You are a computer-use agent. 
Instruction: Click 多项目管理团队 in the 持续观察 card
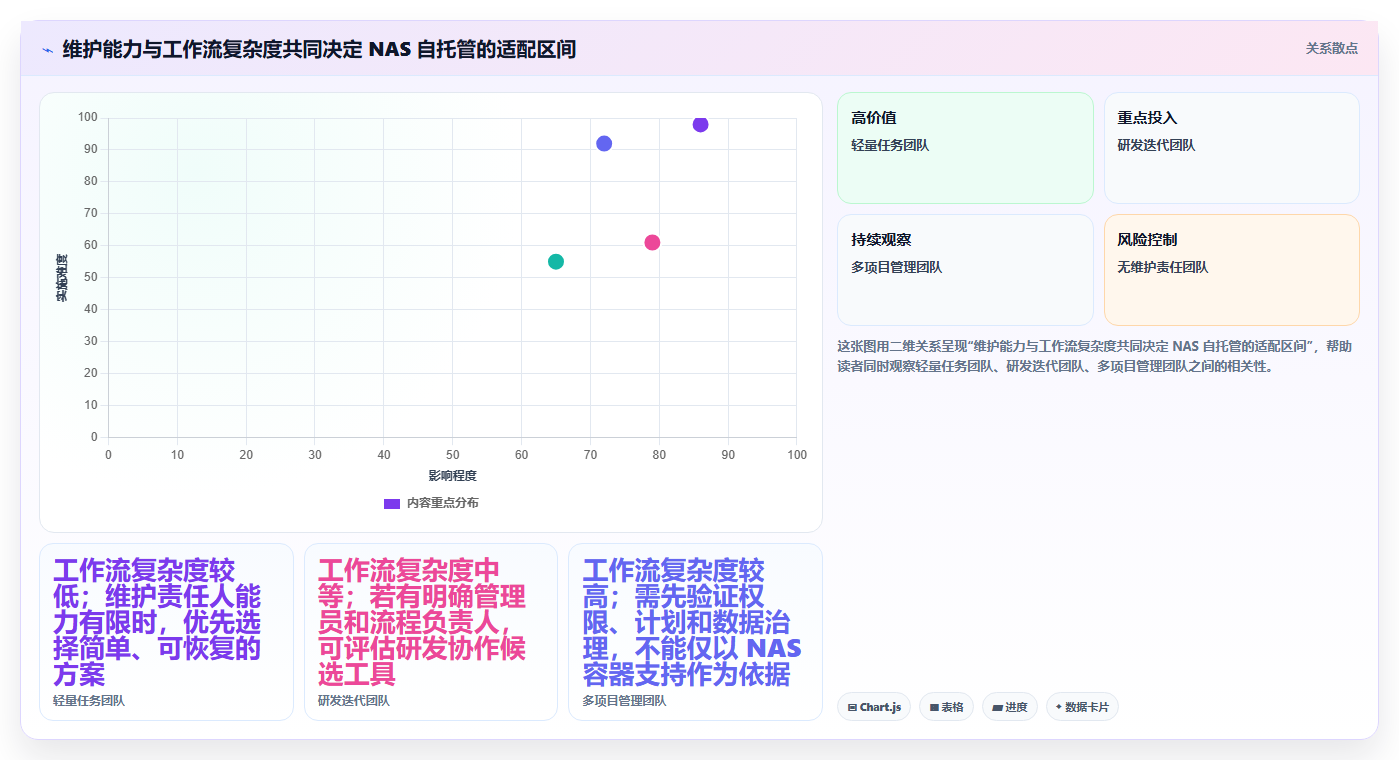point(897,267)
